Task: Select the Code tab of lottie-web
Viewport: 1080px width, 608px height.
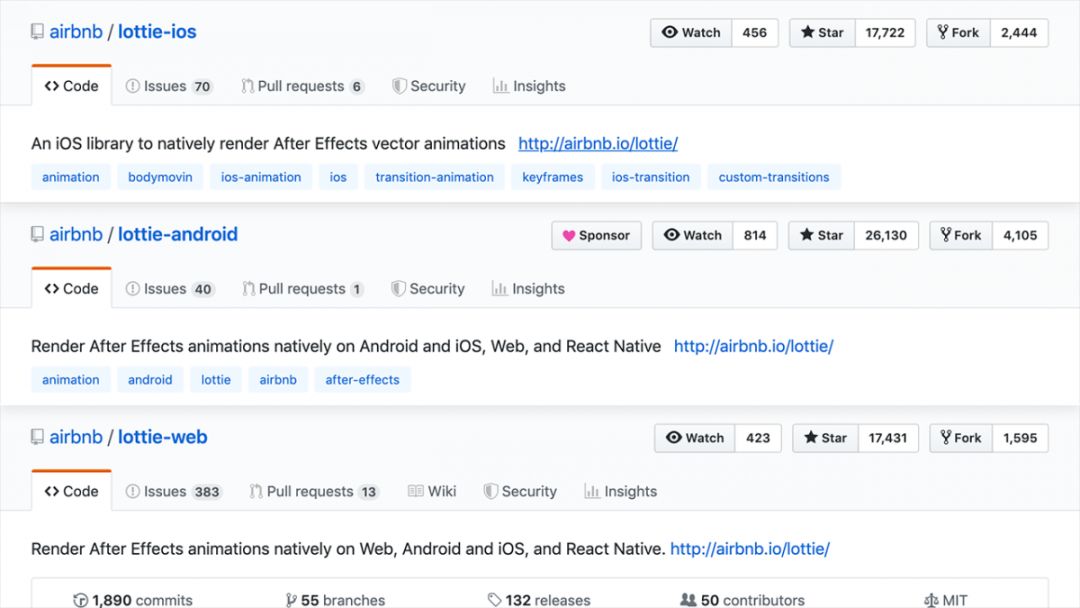Action: [x=72, y=491]
